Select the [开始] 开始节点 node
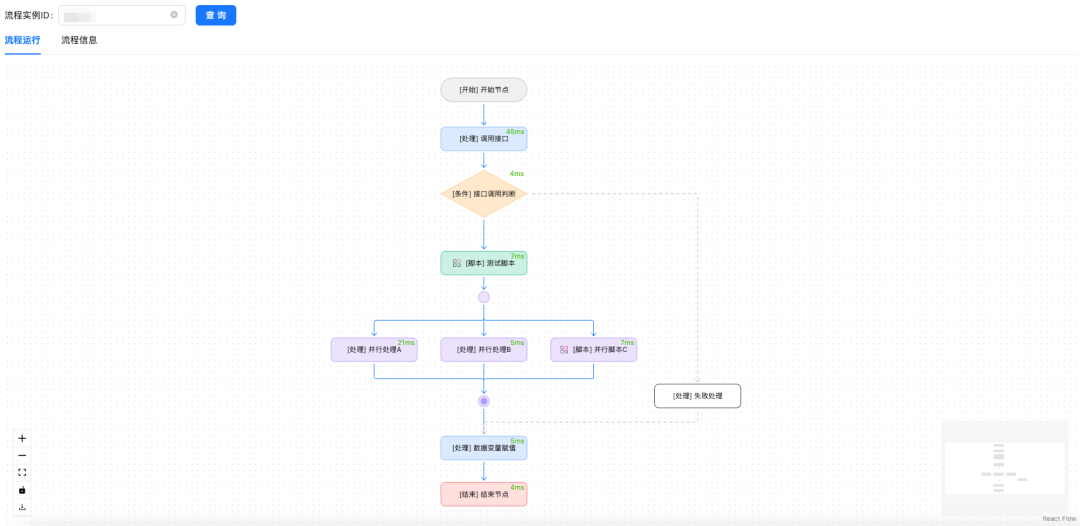 484,90
